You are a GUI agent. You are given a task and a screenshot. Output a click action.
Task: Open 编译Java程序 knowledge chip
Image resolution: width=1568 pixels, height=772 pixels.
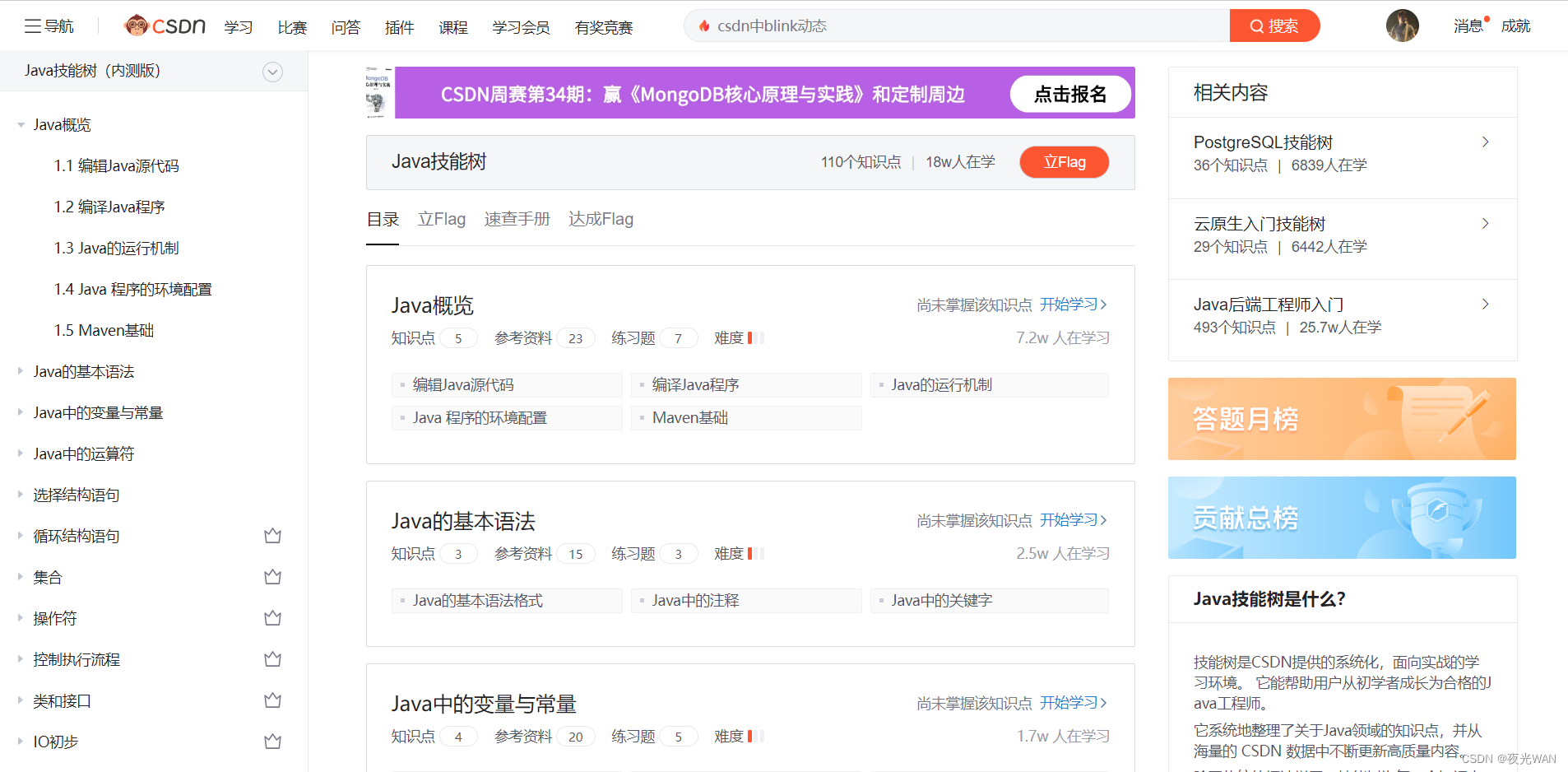(x=746, y=385)
